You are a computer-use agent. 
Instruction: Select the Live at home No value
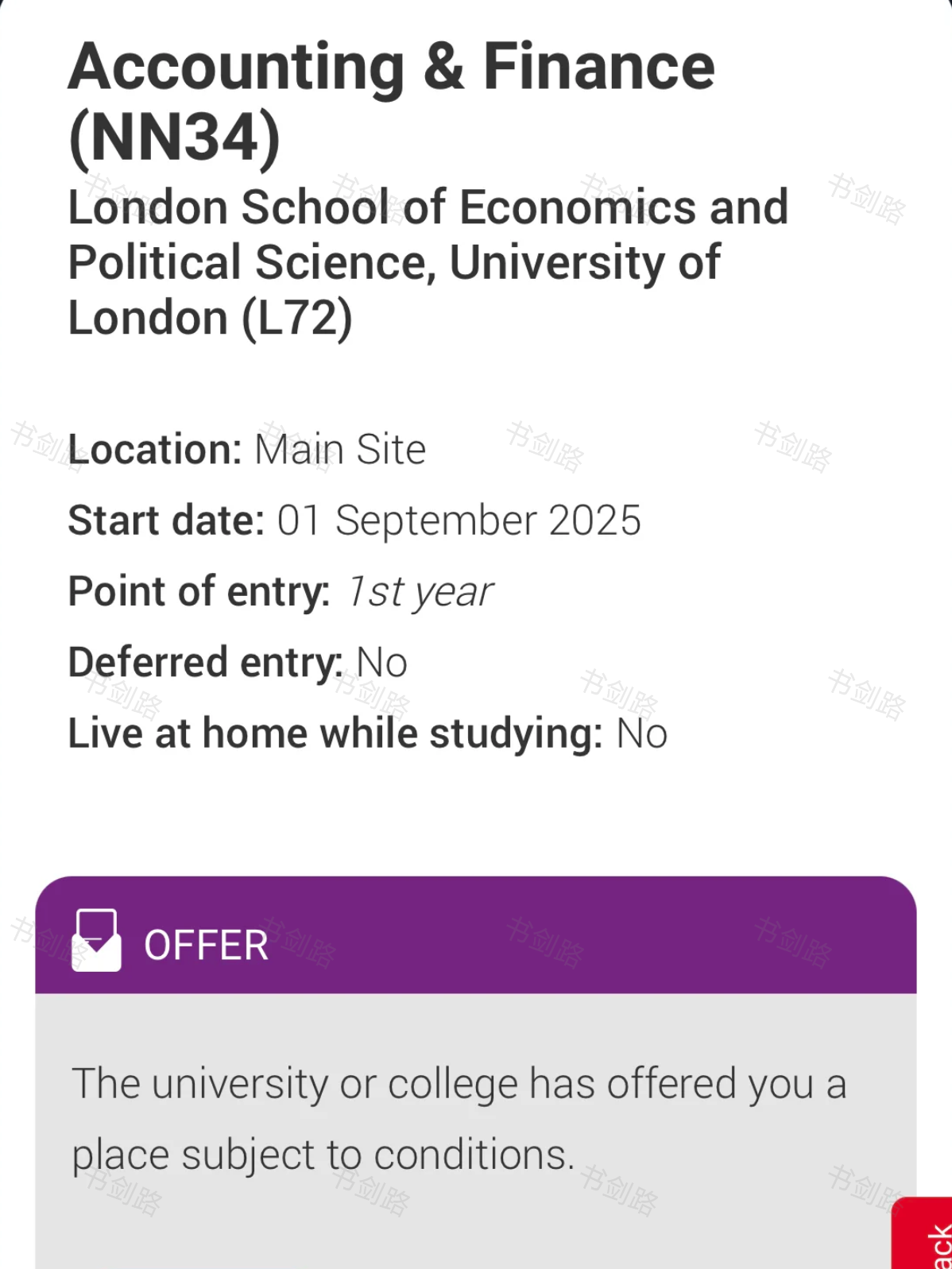coord(641,733)
